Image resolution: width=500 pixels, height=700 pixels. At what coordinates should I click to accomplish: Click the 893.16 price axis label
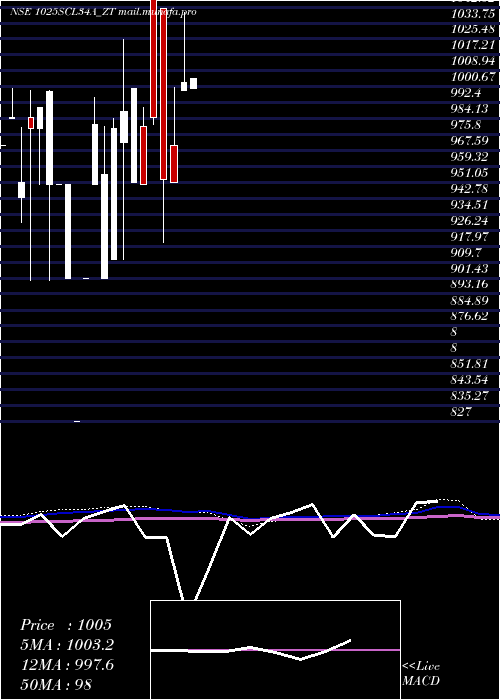469,284
